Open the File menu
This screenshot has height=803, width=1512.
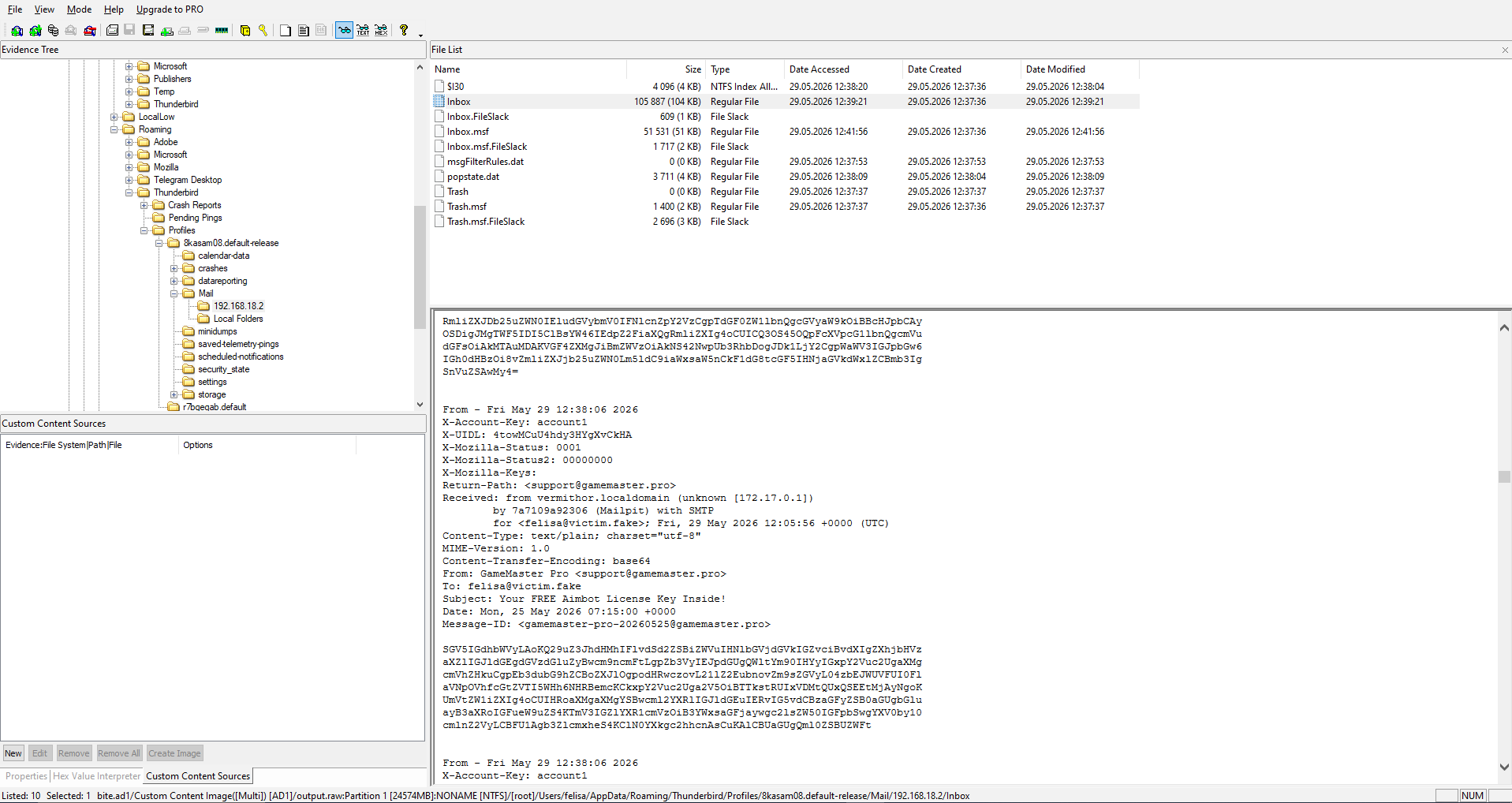(15, 9)
